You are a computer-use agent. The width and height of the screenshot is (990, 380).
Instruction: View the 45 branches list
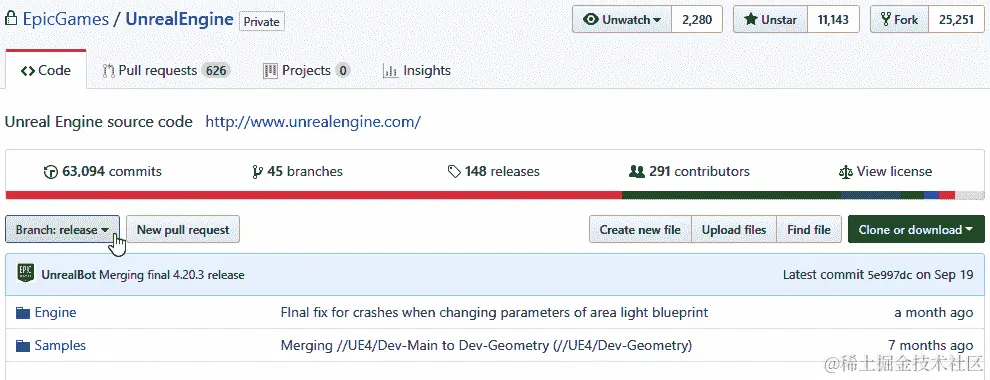pyautogui.click(x=297, y=171)
